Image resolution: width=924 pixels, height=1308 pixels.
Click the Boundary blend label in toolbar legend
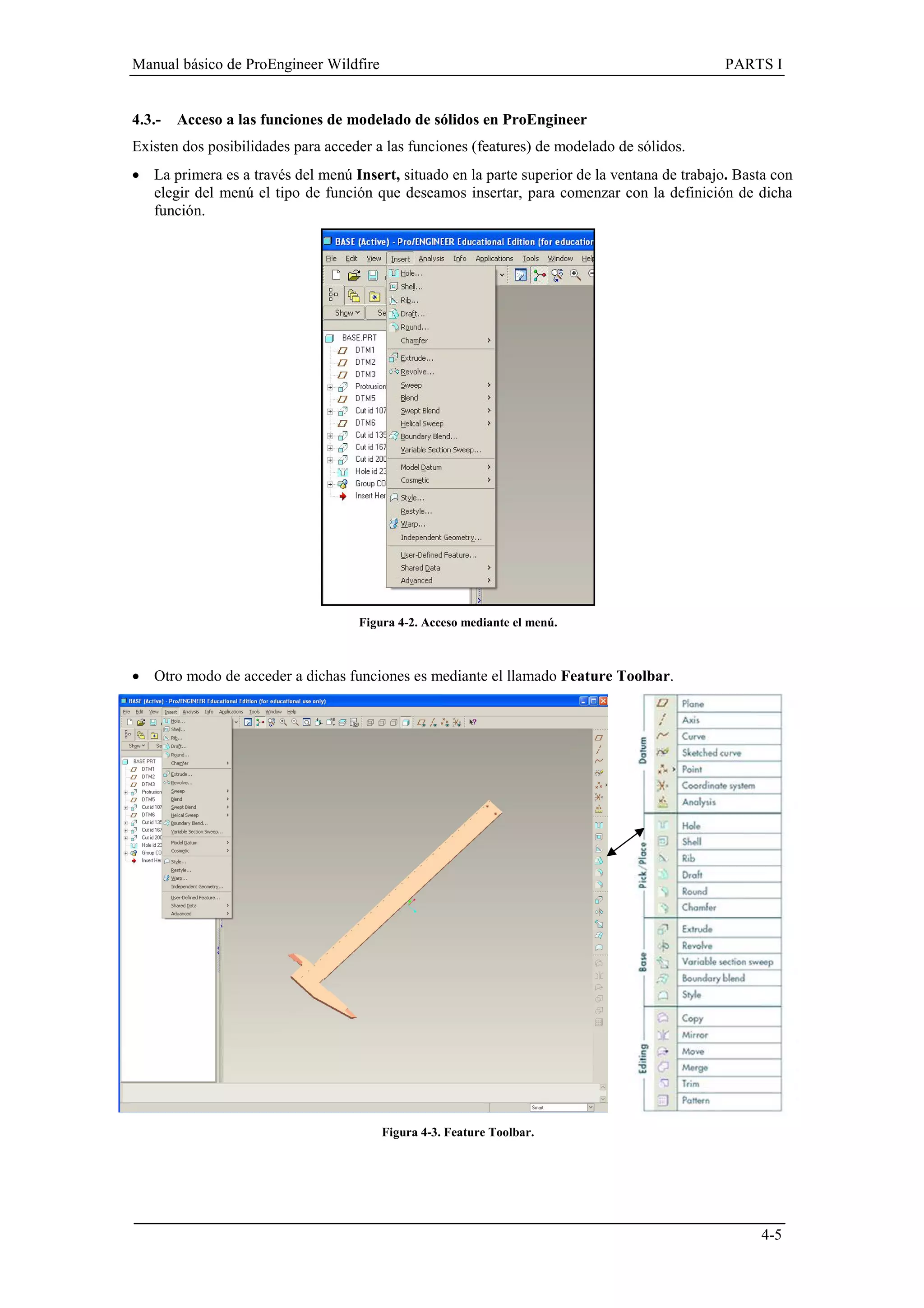[713, 978]
